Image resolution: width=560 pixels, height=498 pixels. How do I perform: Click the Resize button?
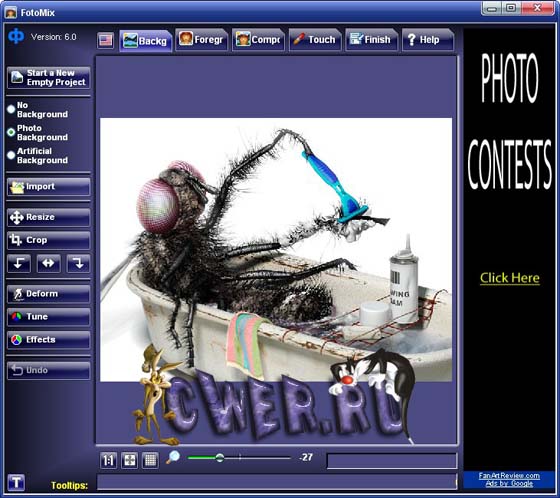coord(49,217)
